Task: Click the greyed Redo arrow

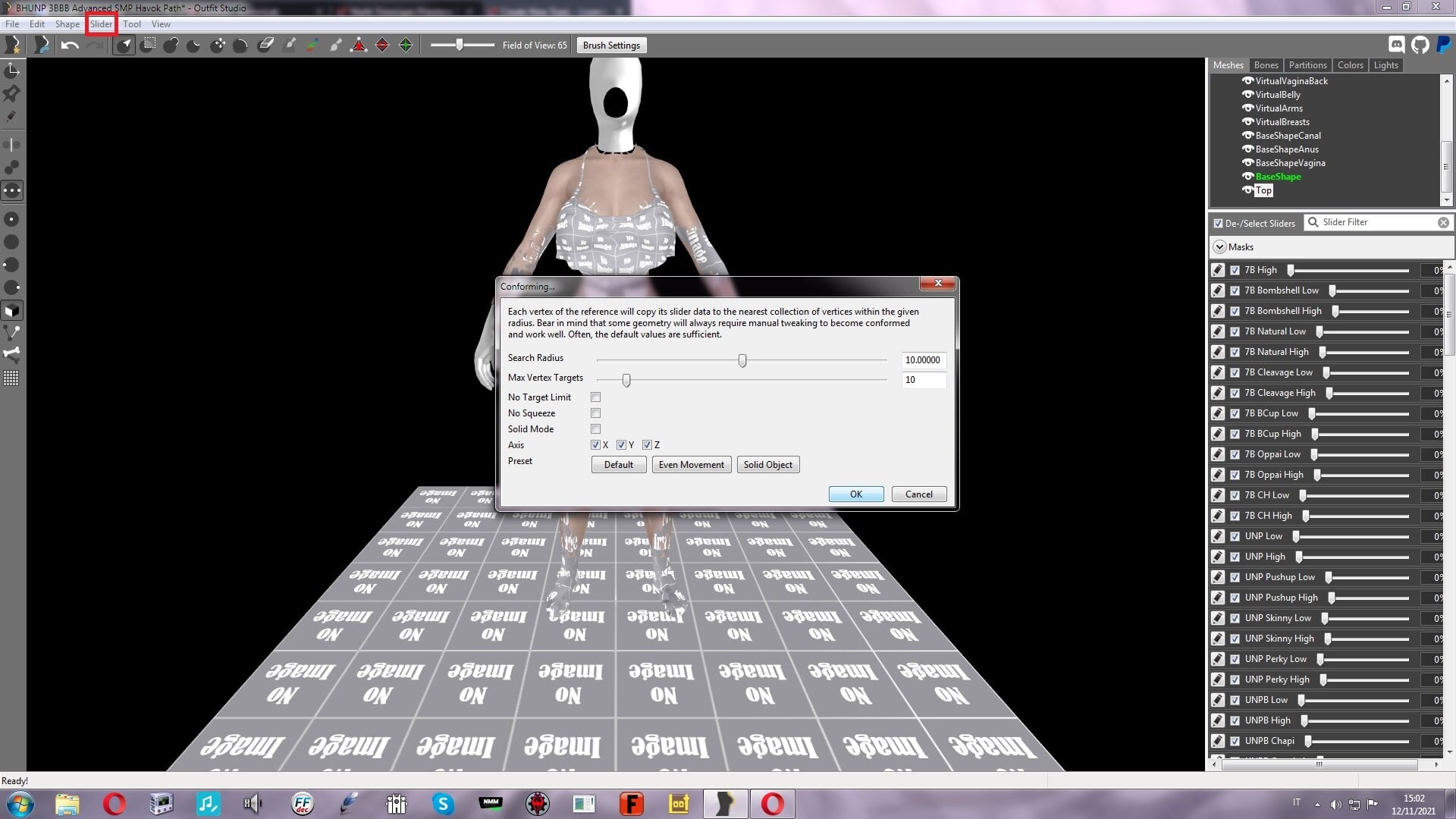Action: pyautogui.click(x=95, y=45)
